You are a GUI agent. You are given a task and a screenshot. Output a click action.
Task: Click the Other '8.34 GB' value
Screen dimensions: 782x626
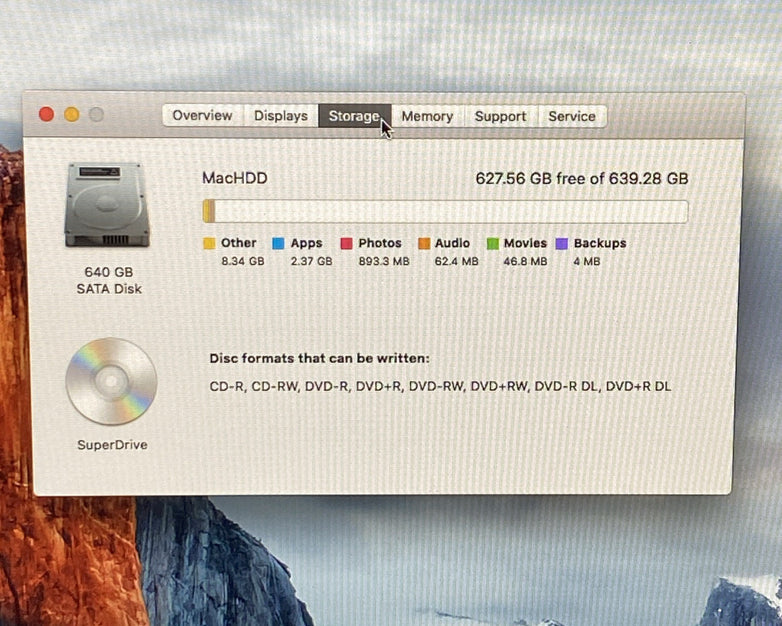[x=243, y=261]
